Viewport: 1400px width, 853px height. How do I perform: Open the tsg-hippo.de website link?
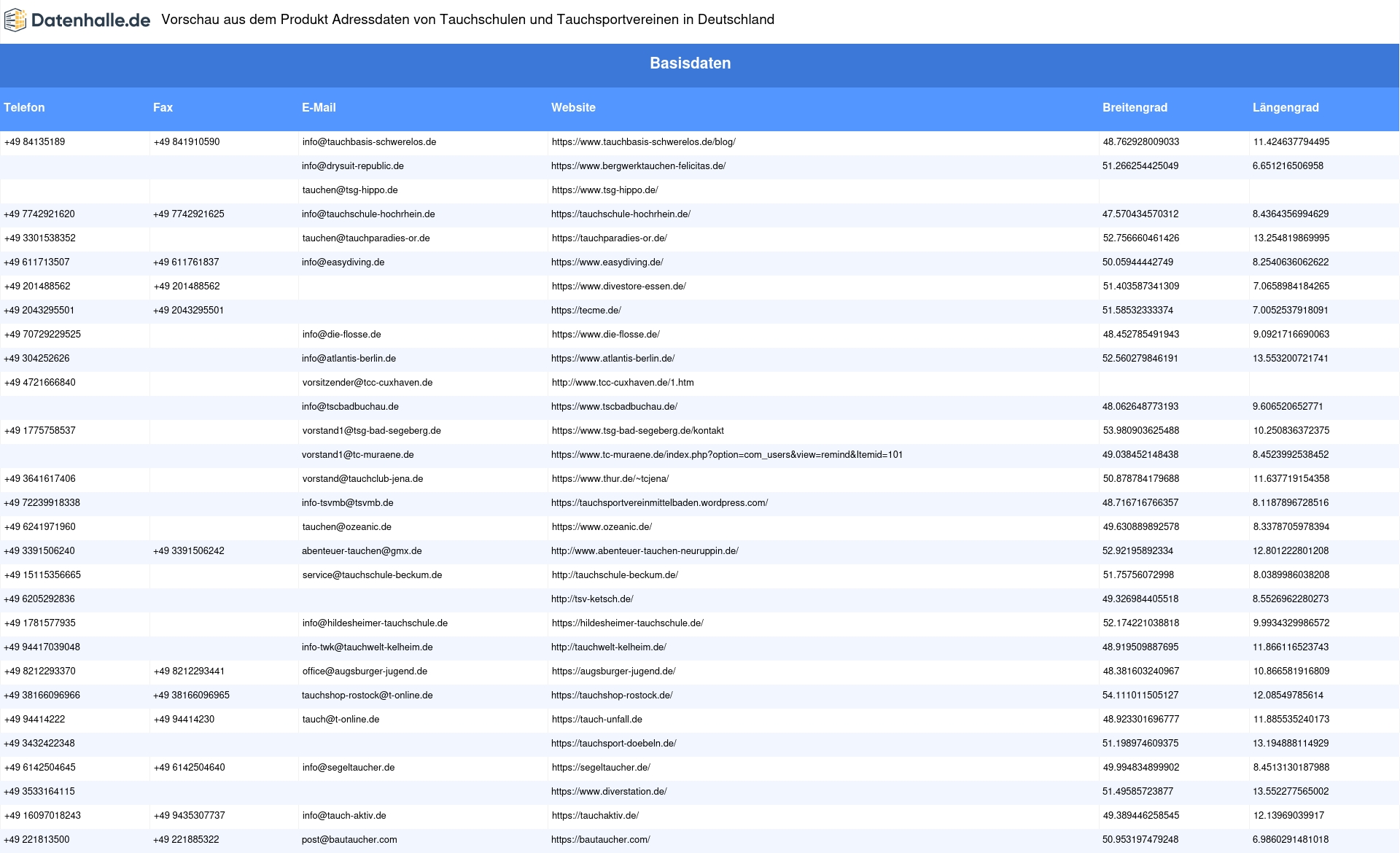(604, 190)
